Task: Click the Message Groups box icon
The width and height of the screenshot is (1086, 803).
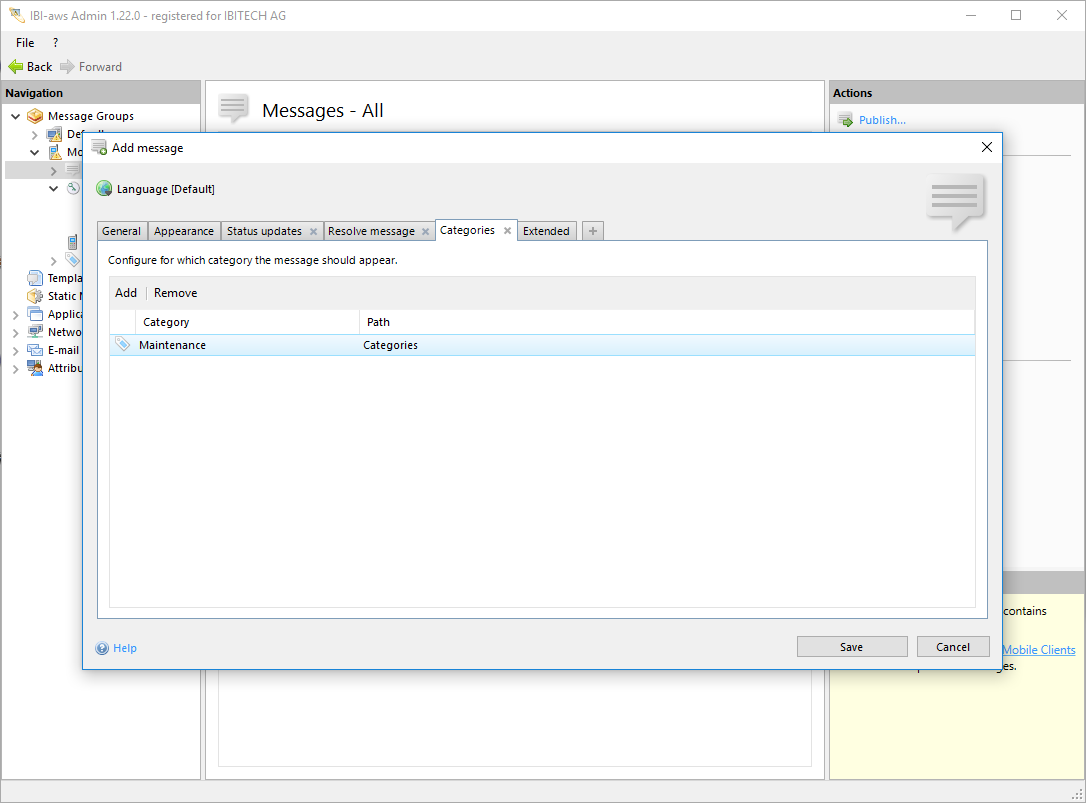Action: [x=35, y=116]
